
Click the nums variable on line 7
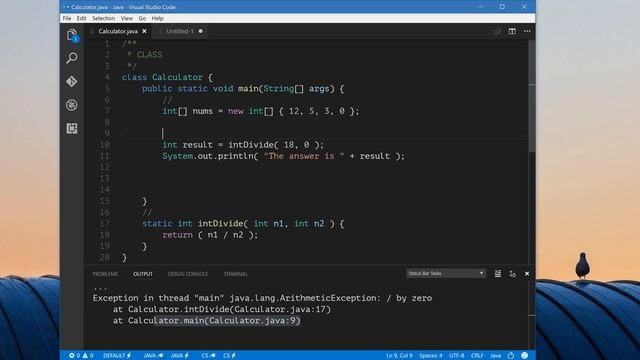click(202, 111)
